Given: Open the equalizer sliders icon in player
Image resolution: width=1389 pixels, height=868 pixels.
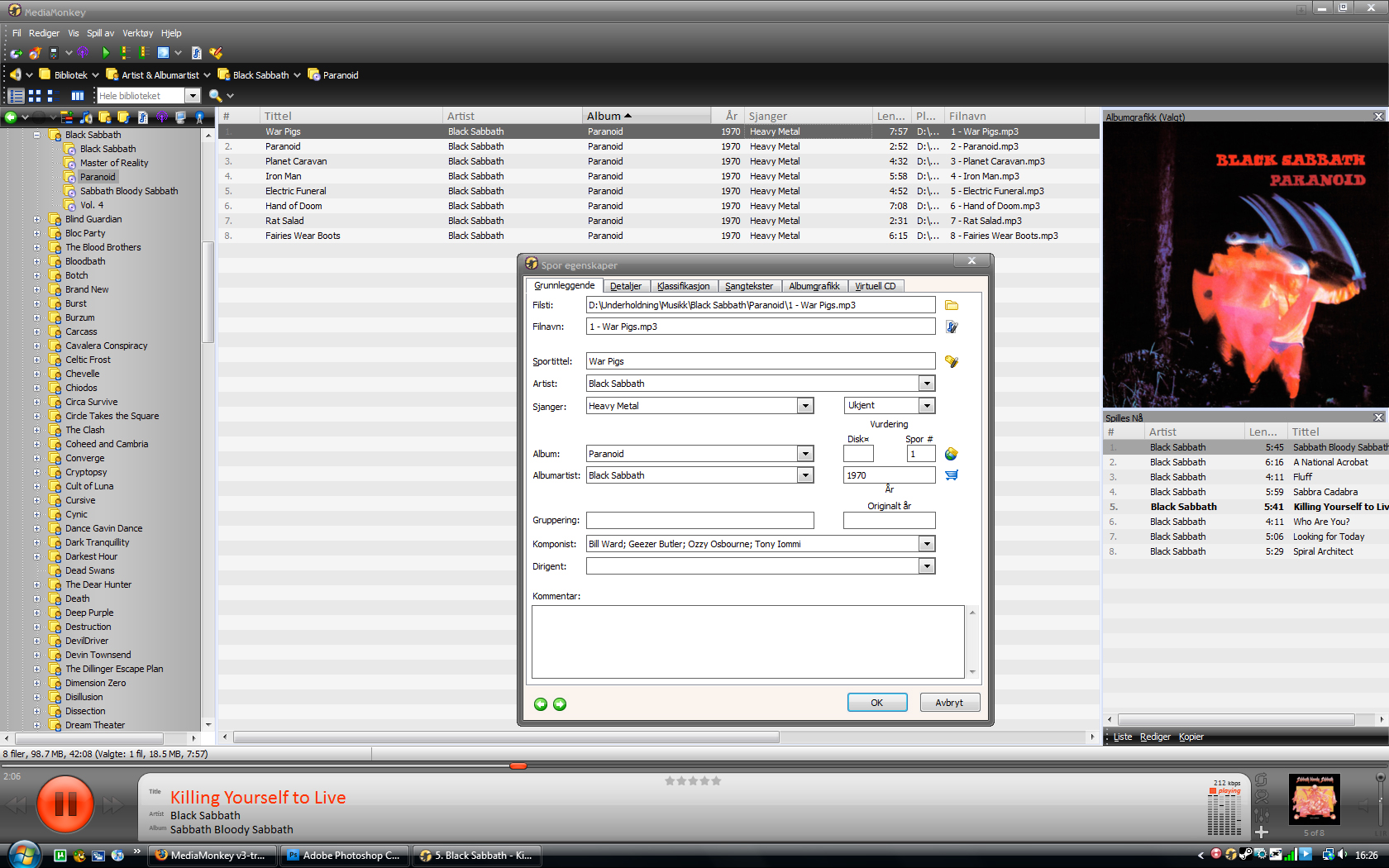Looking at the screenshot, I should tap(1262, 815).
